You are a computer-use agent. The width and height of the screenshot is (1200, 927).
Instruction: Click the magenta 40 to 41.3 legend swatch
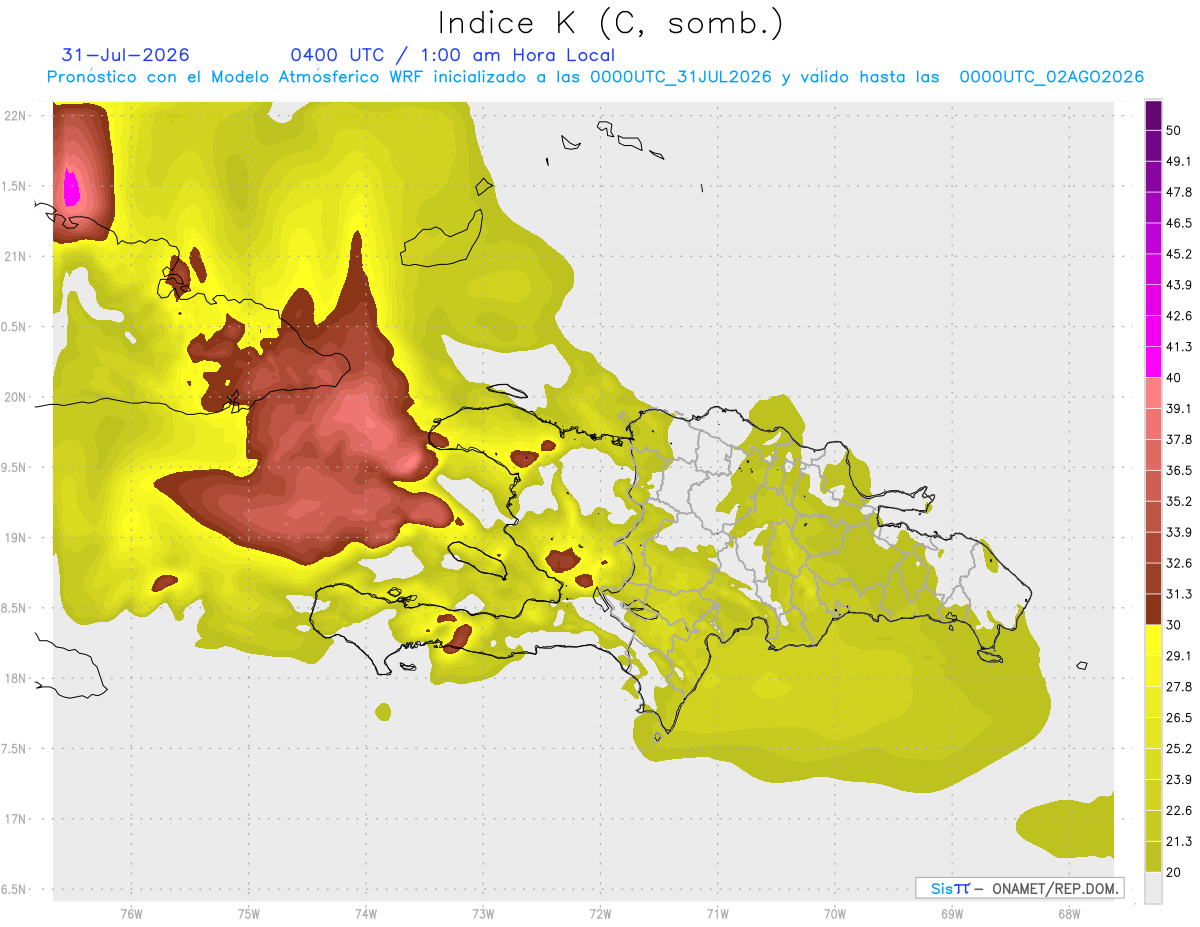1153,361
